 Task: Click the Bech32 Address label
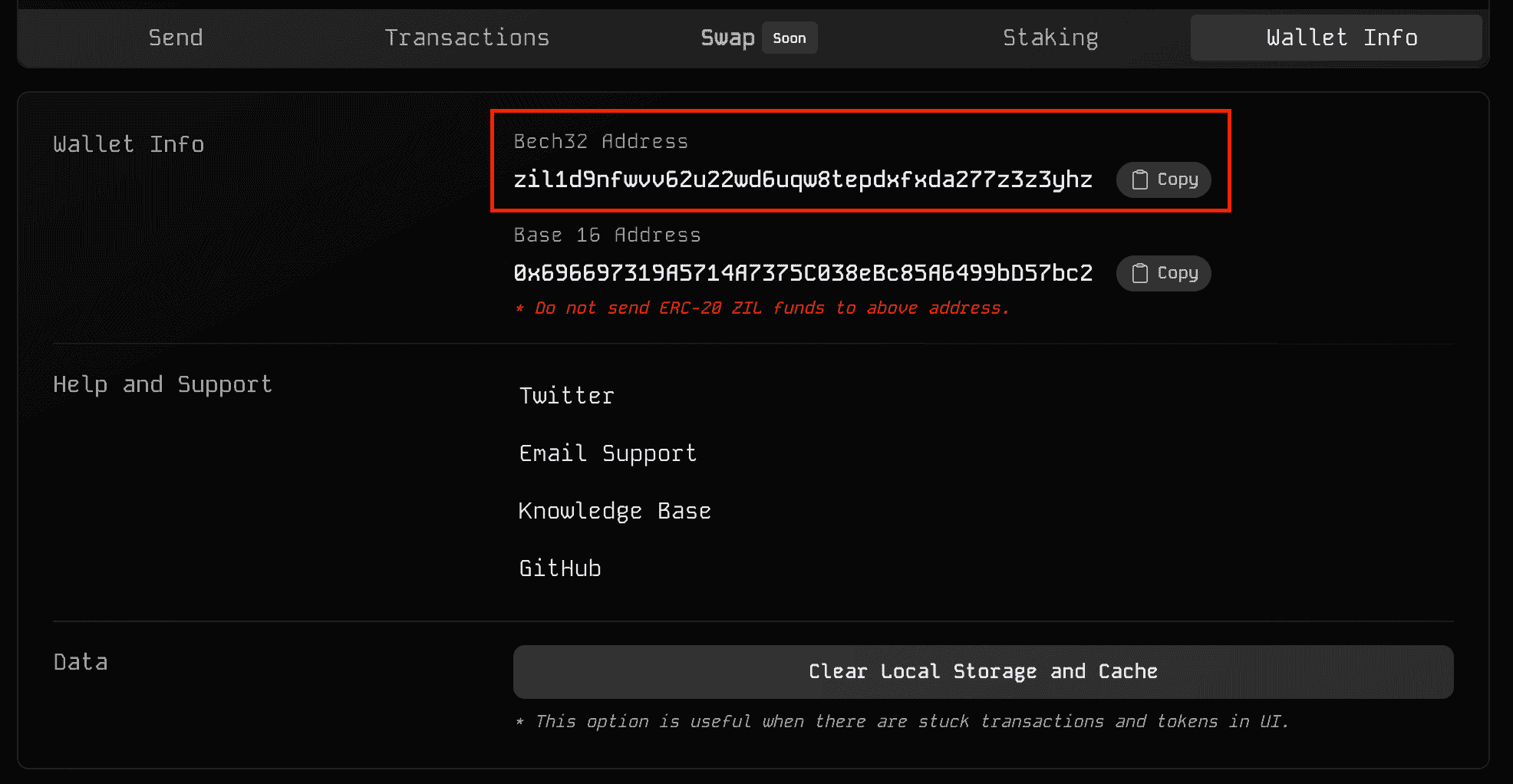click(x=601, y=141)
